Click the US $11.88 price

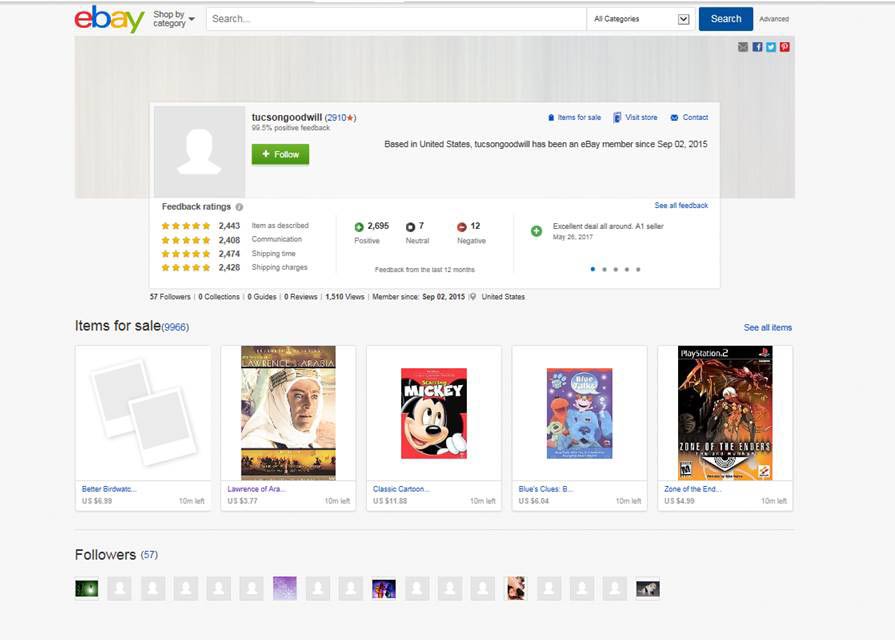(x=390, y=501)
